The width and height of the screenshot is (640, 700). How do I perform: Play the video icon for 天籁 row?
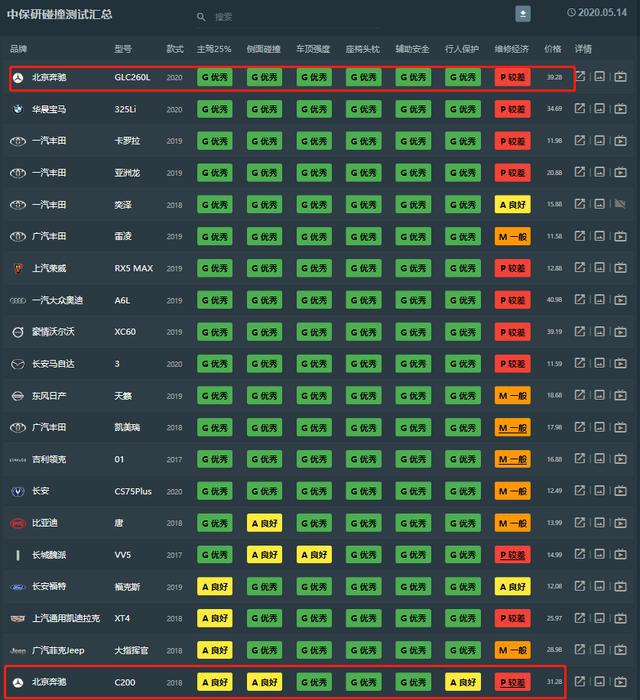(x=620, y=396)
